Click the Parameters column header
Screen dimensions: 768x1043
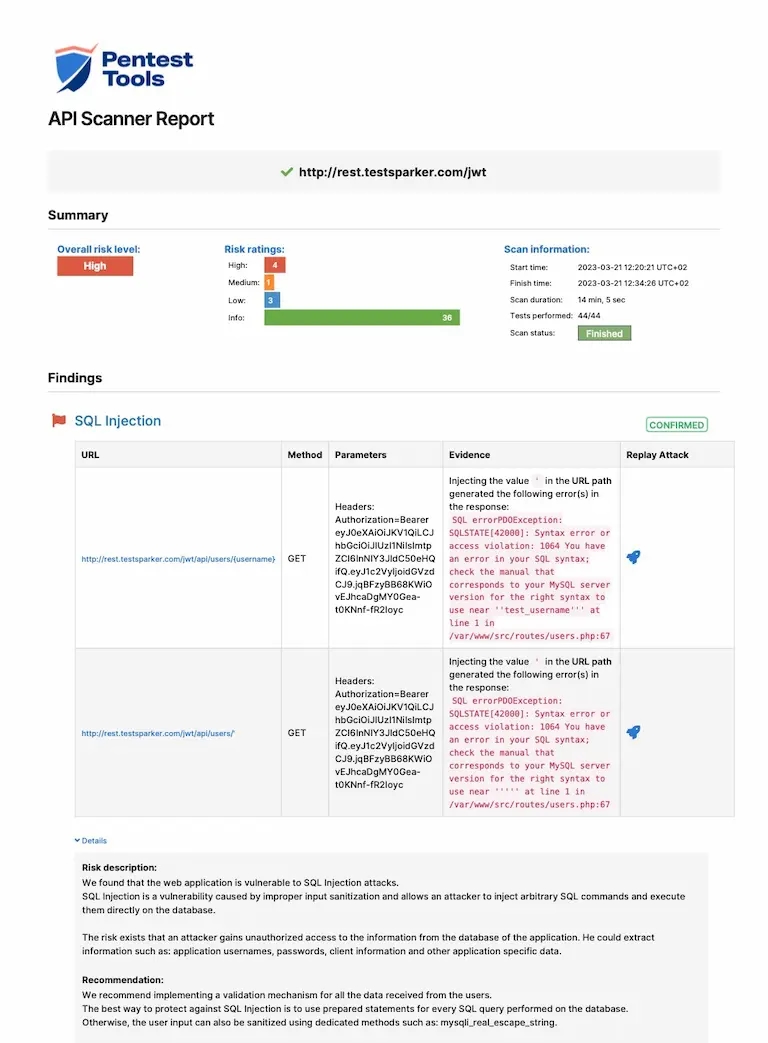tap(360, 455)
